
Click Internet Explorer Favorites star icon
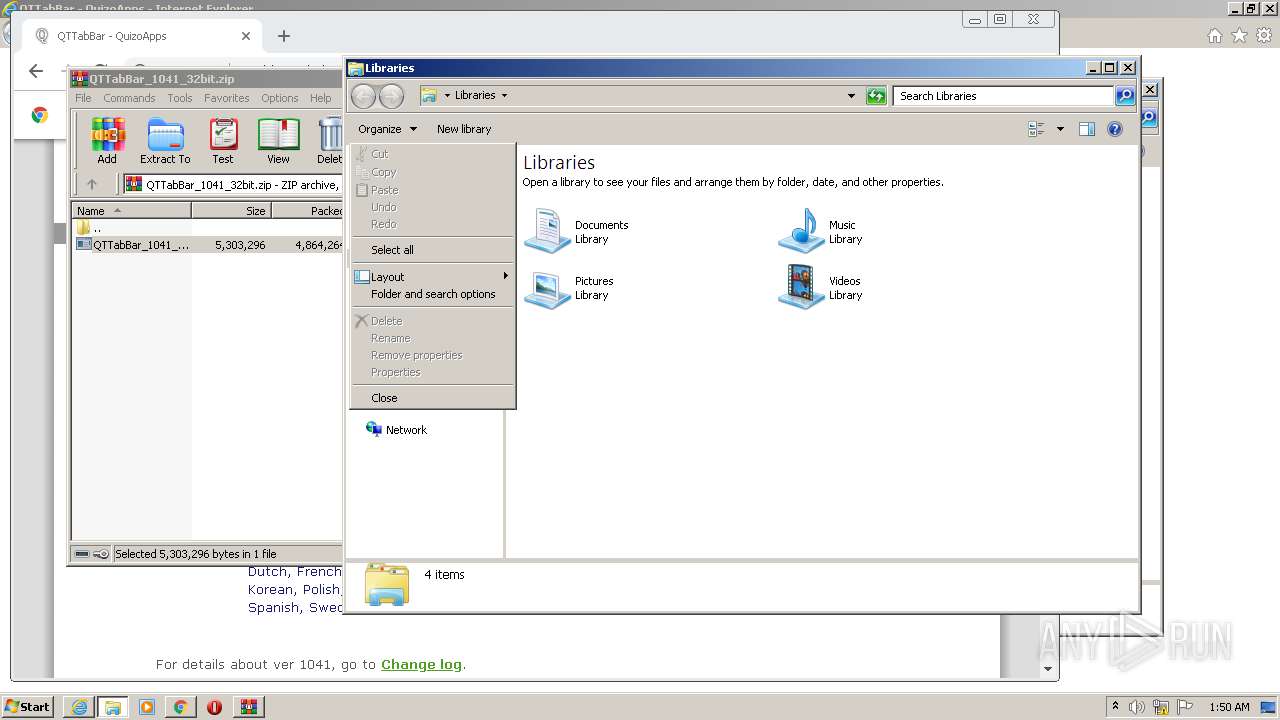click(x=1239, y=35)
